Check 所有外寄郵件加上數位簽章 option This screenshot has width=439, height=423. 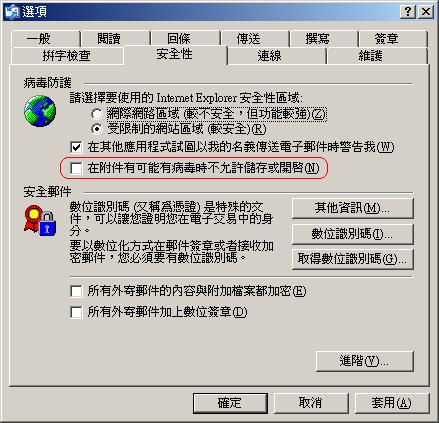76,312
